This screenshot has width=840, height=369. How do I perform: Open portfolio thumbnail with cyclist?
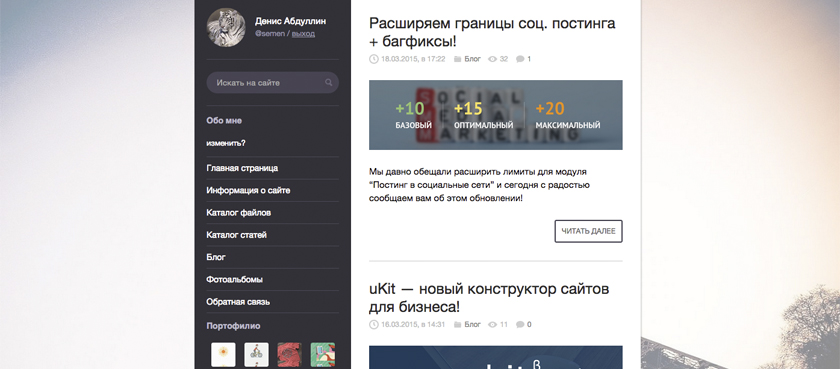pos(257,355)
